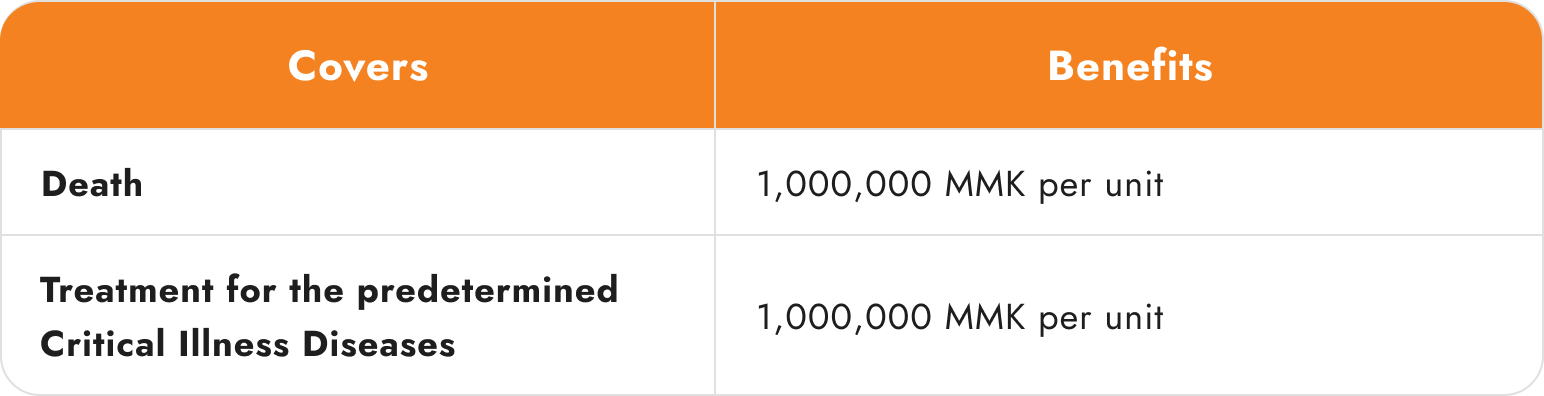The width and height of the screenshot is (1544, 396).
Task: Click "1,000,000" in the Death row
Action: pos(845,184)
